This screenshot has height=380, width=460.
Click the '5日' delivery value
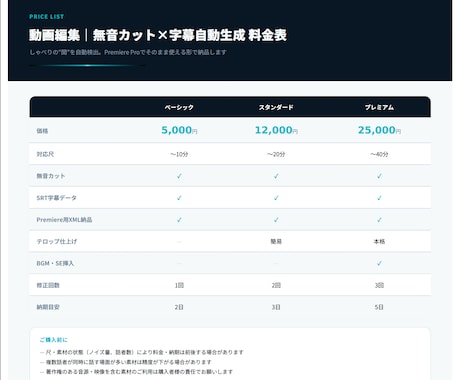point(379,307)
